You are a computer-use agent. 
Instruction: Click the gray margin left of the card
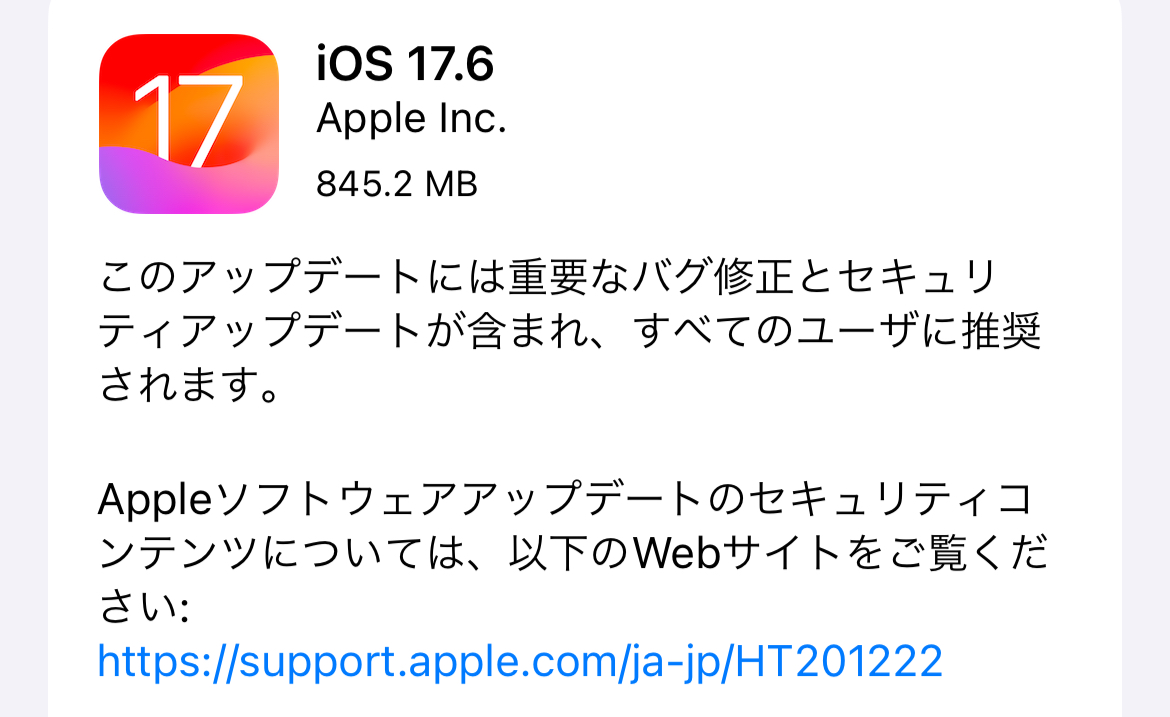coord(24,358)
